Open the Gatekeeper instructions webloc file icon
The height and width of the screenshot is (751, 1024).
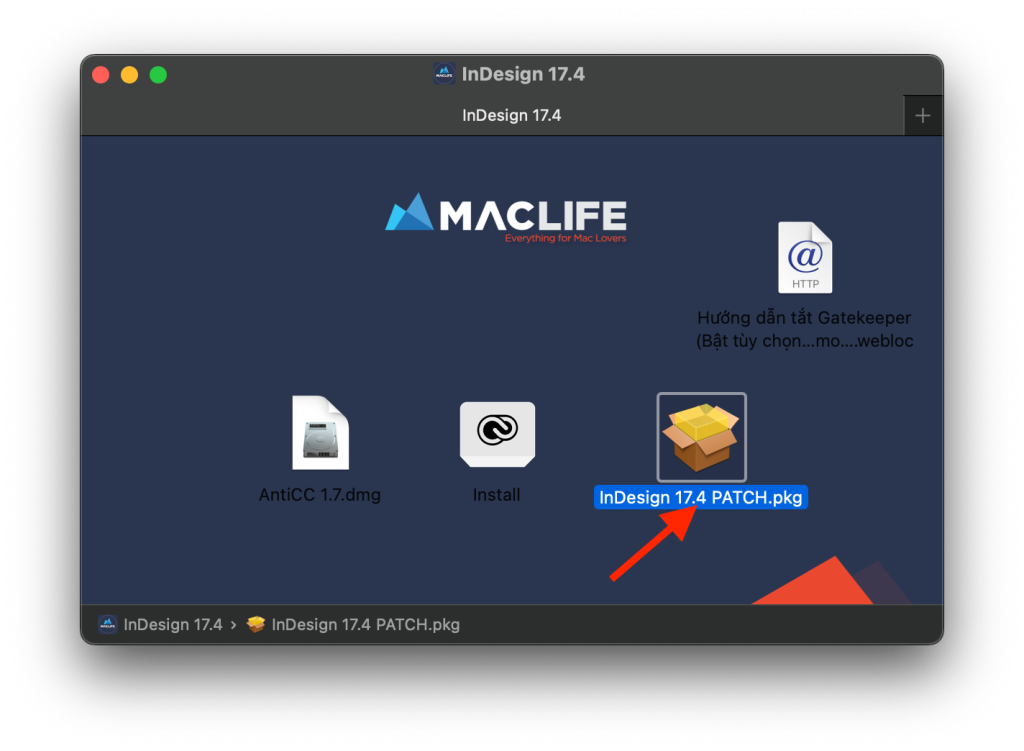804,257
